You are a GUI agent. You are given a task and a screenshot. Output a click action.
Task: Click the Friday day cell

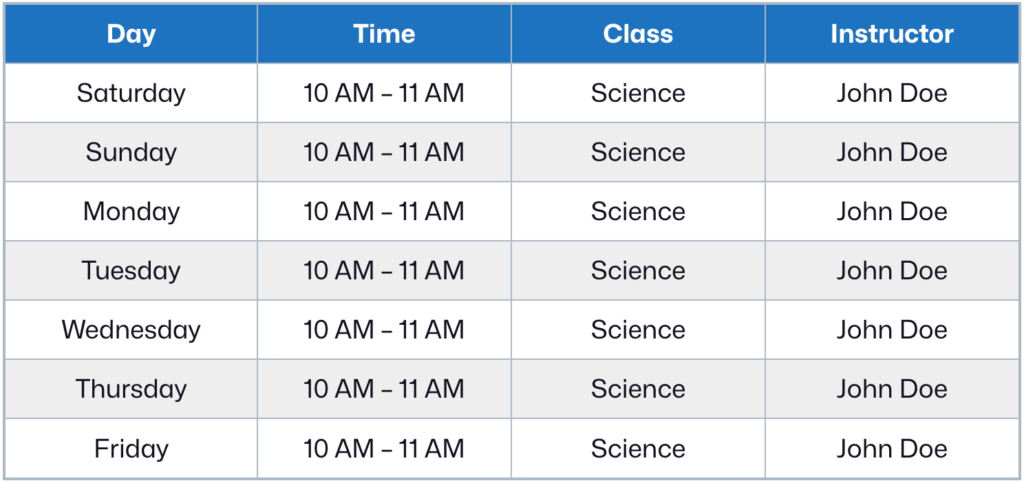[x=131, y=448]
